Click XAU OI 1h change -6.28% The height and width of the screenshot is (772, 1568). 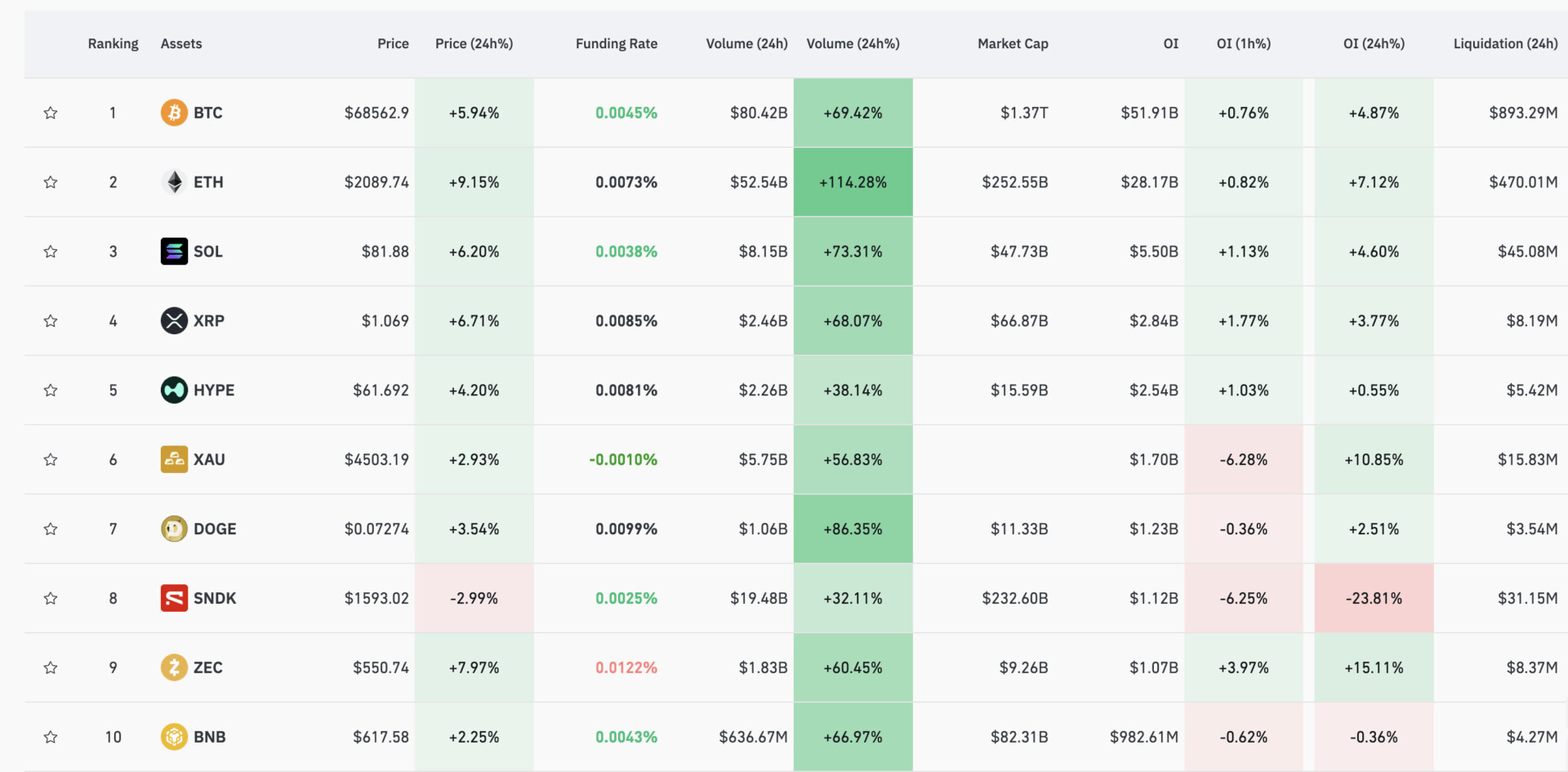[x=1244, y=459]
